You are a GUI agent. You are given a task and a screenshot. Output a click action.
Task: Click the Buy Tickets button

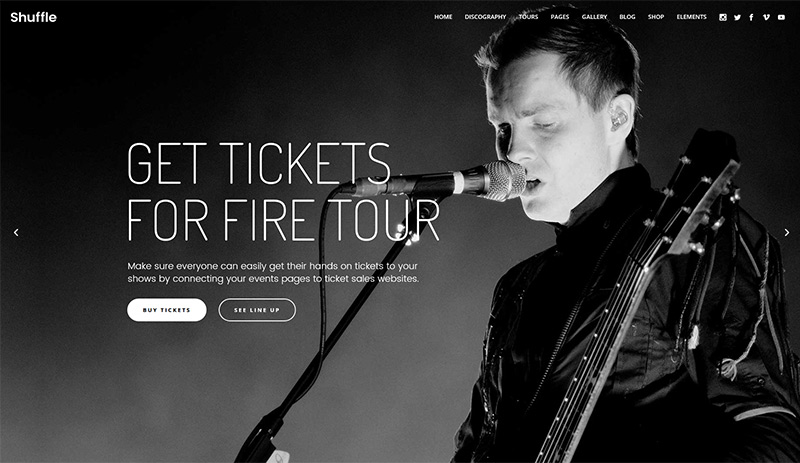(x=167, y=310)
